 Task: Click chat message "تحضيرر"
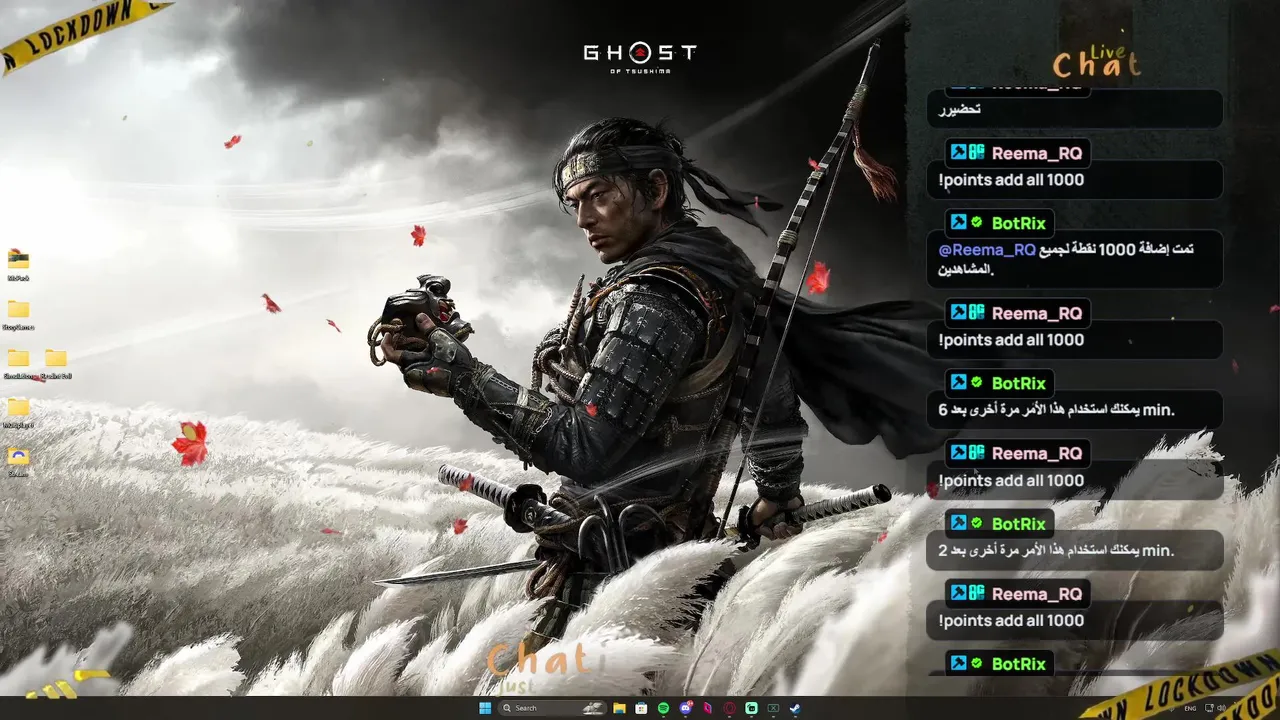pos(1075,109)
